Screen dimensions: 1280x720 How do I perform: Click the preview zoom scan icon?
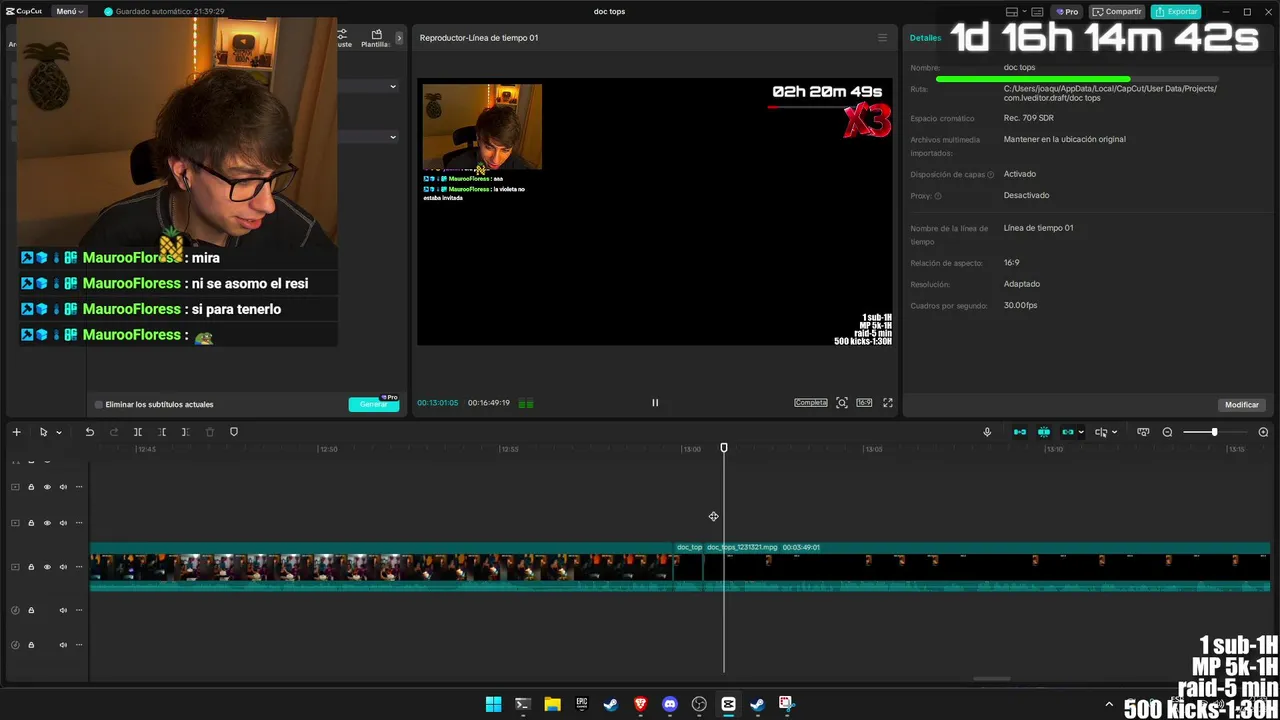click(x=842, y=403)
